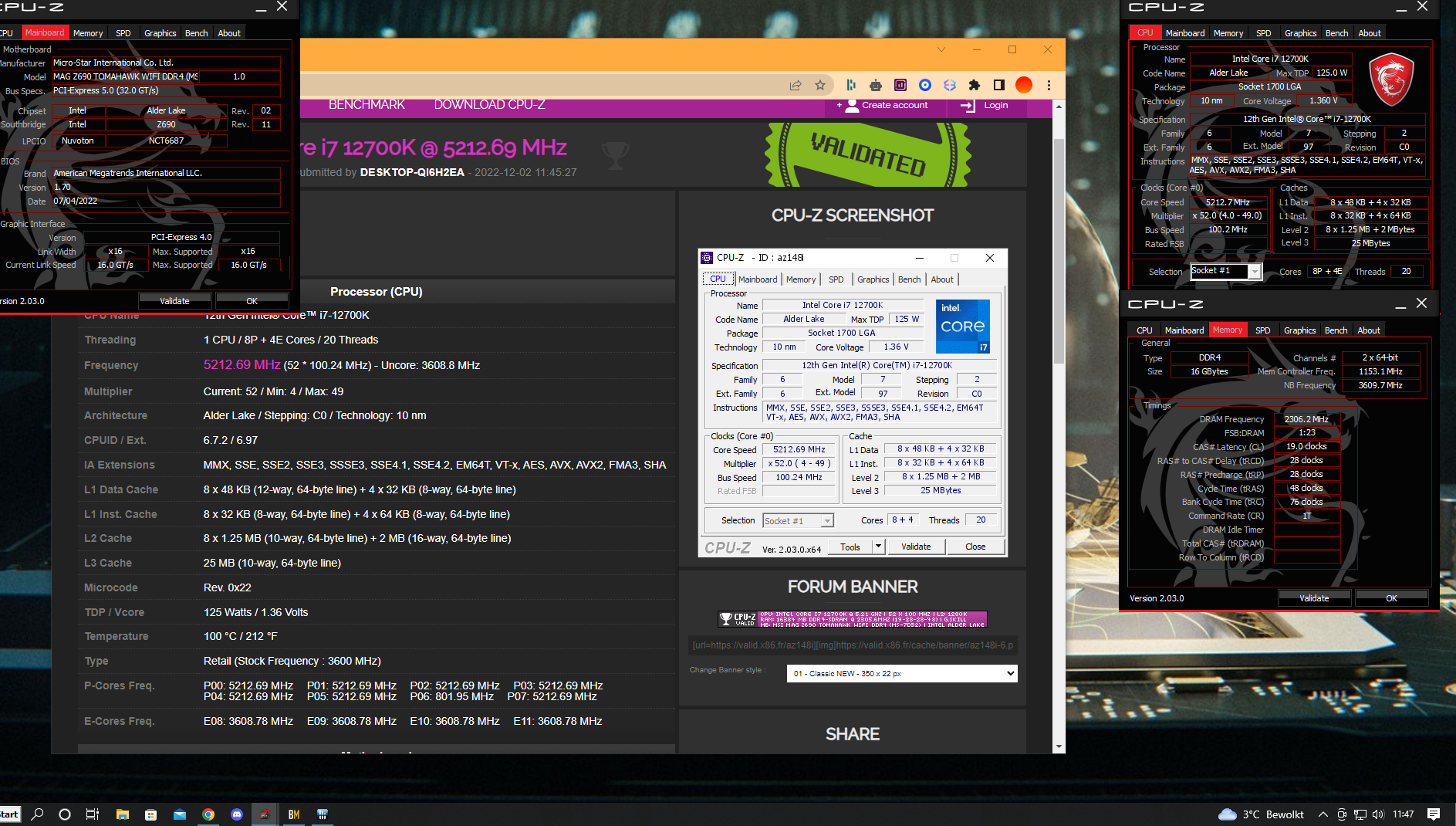This screenshot has height=826, width=1456.
Task: Click the tab search chevron in Chrome title bar
Action: tap(941, 49)
